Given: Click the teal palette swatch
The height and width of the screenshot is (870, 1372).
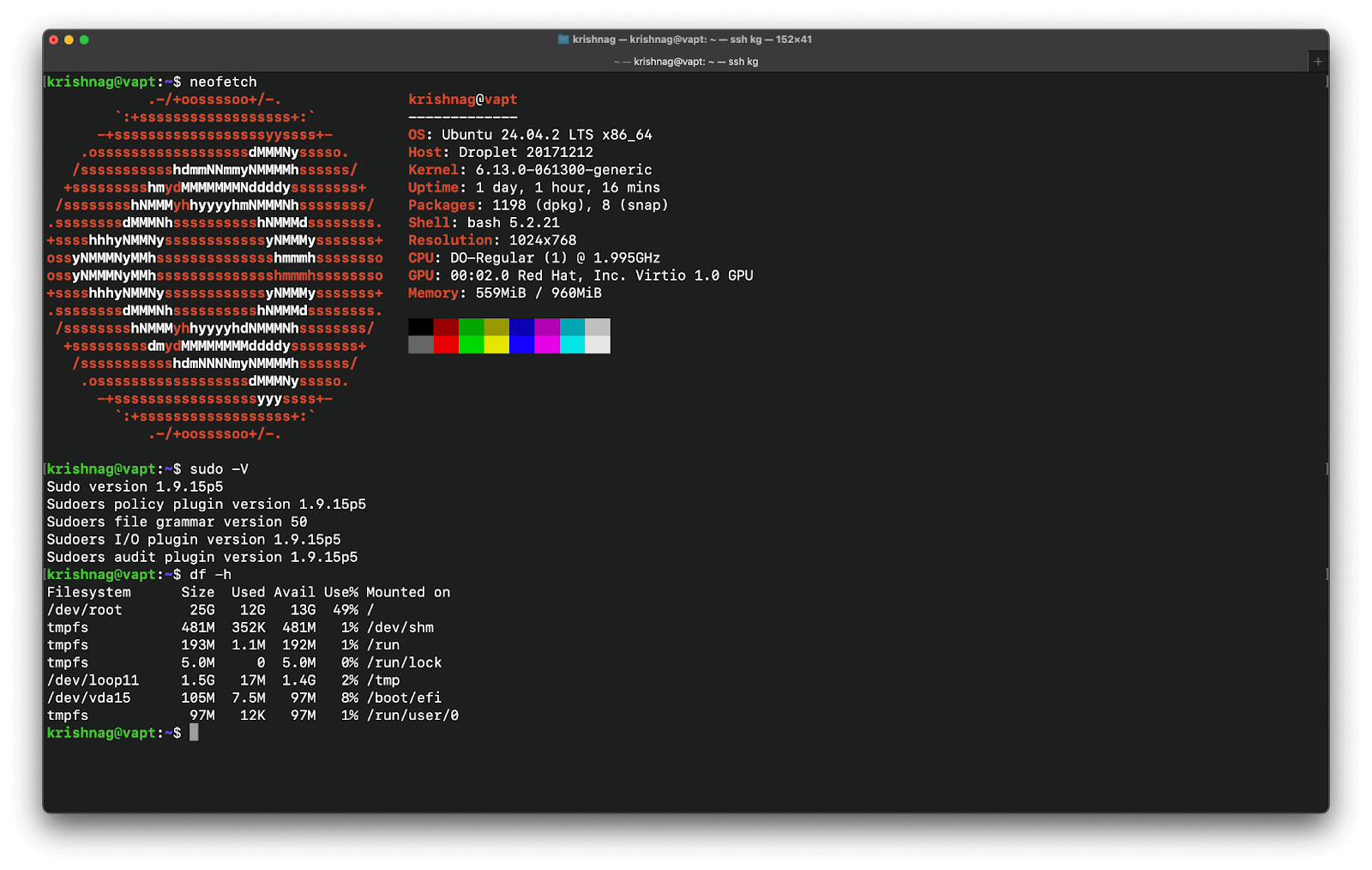Looking at the screenshot, I should (573, 327).
